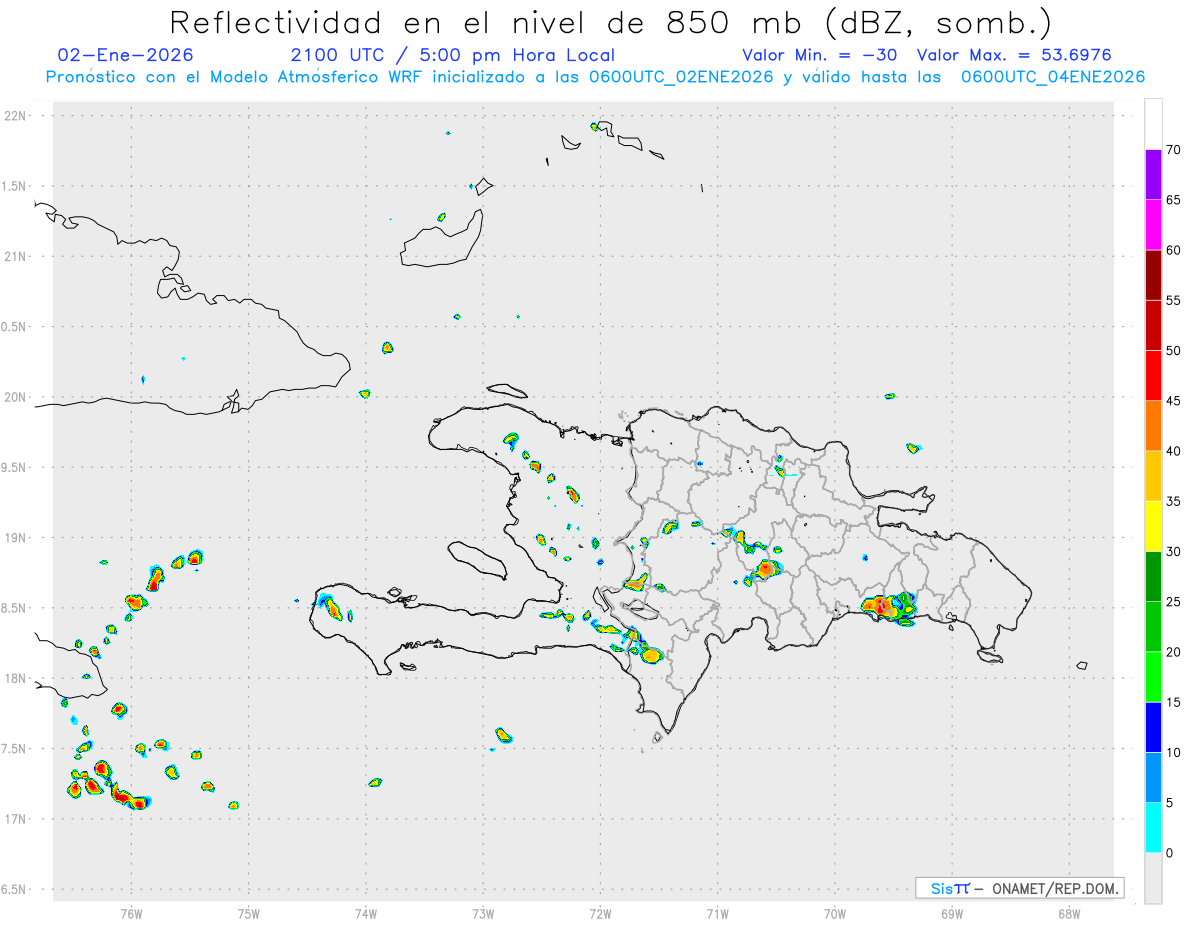The height and width of the screenshot is (927, 1200).
Task: Pick the dark red 55–60 dBZ band
Action: [x=1153, y=275]
